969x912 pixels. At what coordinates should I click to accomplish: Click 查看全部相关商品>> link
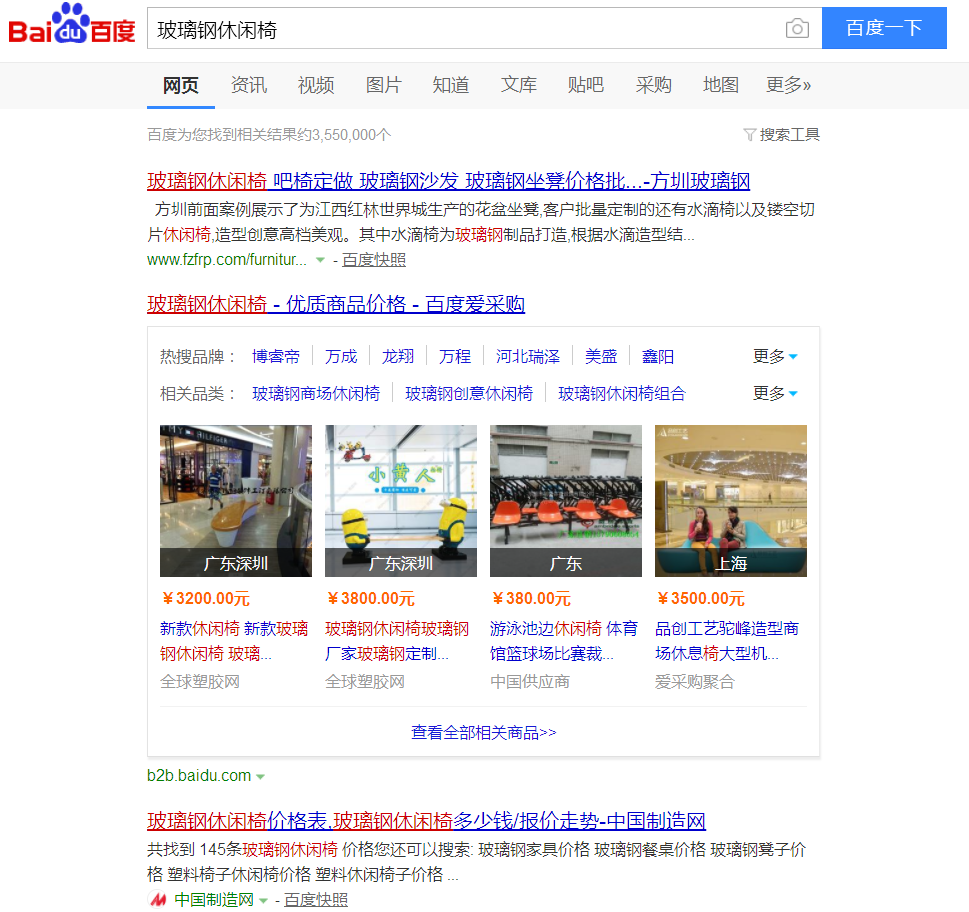(484, 733)
